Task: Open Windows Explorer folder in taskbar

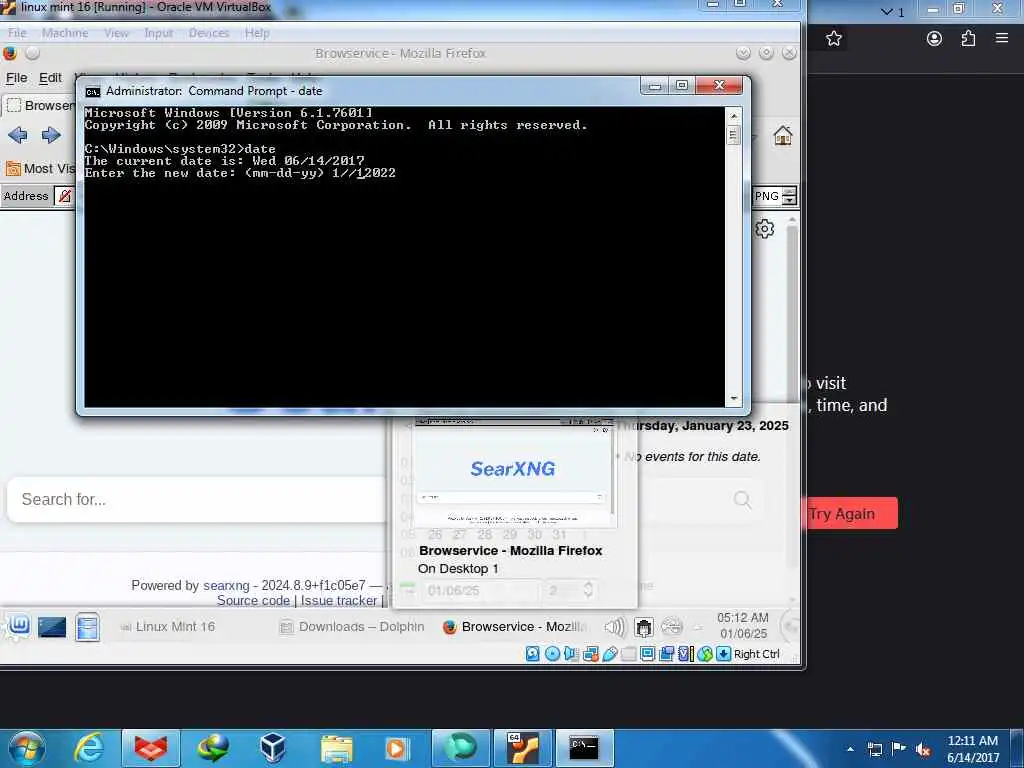Action: tap(336, 748)
